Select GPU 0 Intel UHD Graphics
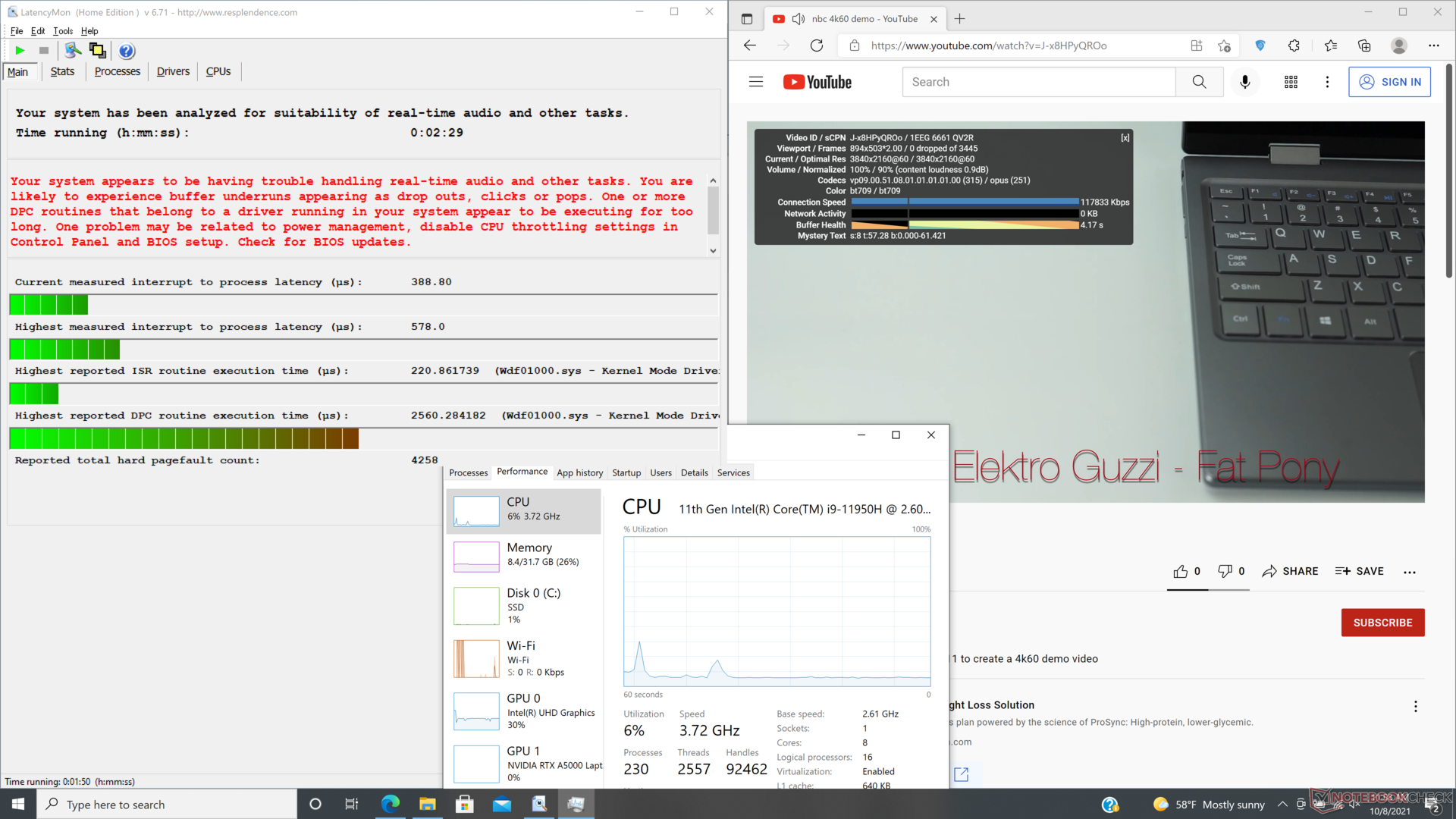The width and height of the screenshot is (1456, 819). [523, 711]
